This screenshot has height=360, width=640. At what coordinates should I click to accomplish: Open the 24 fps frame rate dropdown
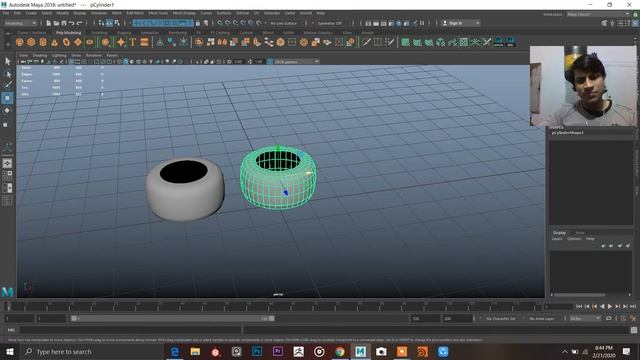coord(585,318)
